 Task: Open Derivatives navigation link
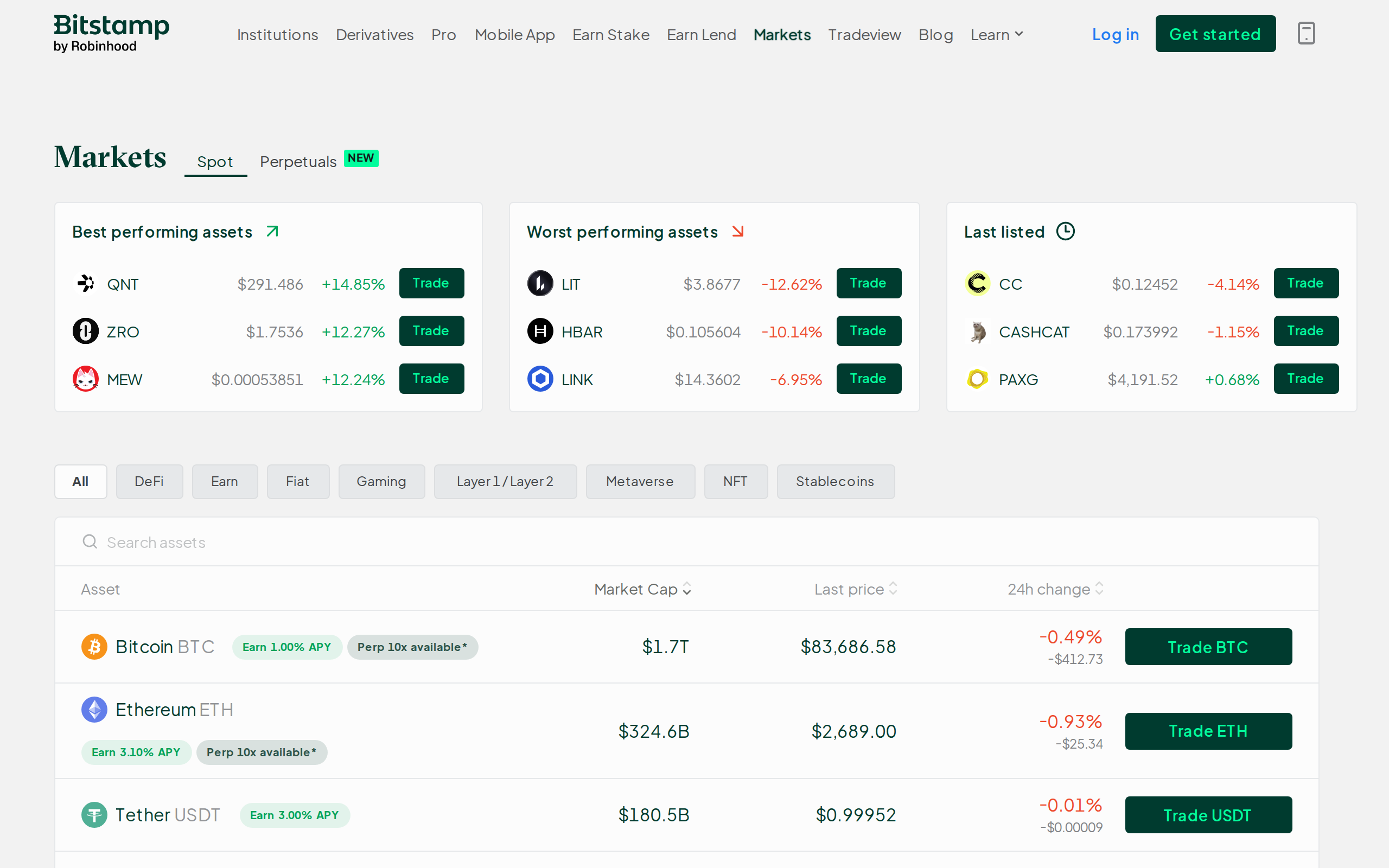(x=374, y=34)
